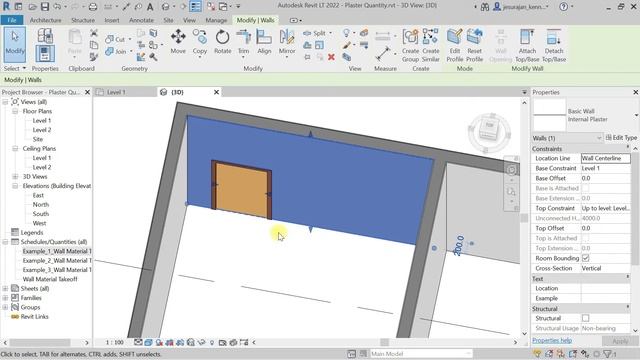Close the Project Browser panel

[x=87, y=92]
